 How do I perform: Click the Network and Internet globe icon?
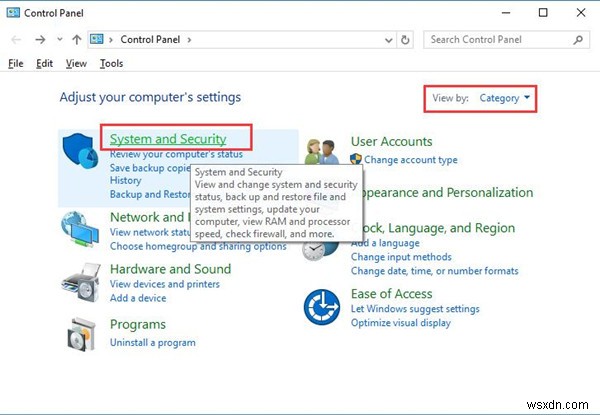(81, 227)
